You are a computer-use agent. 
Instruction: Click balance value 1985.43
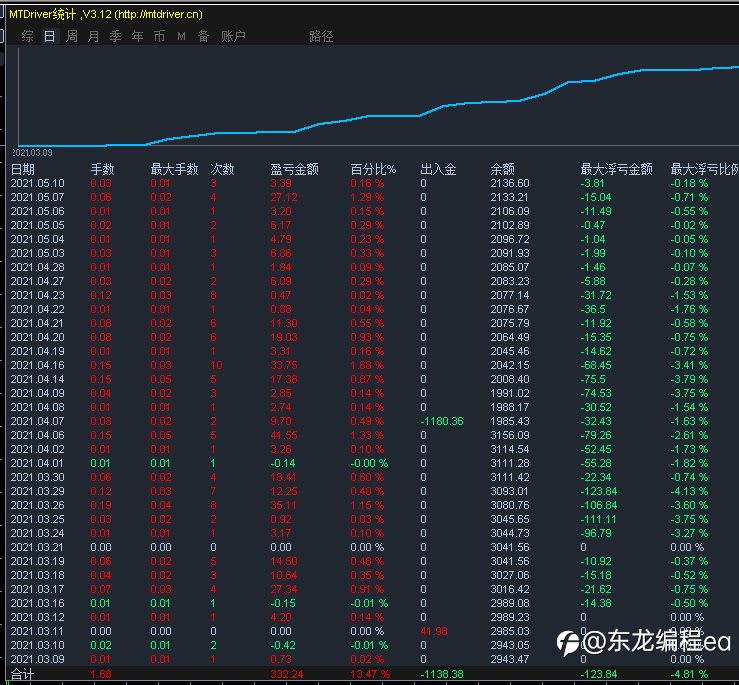[x=510, y=421]
